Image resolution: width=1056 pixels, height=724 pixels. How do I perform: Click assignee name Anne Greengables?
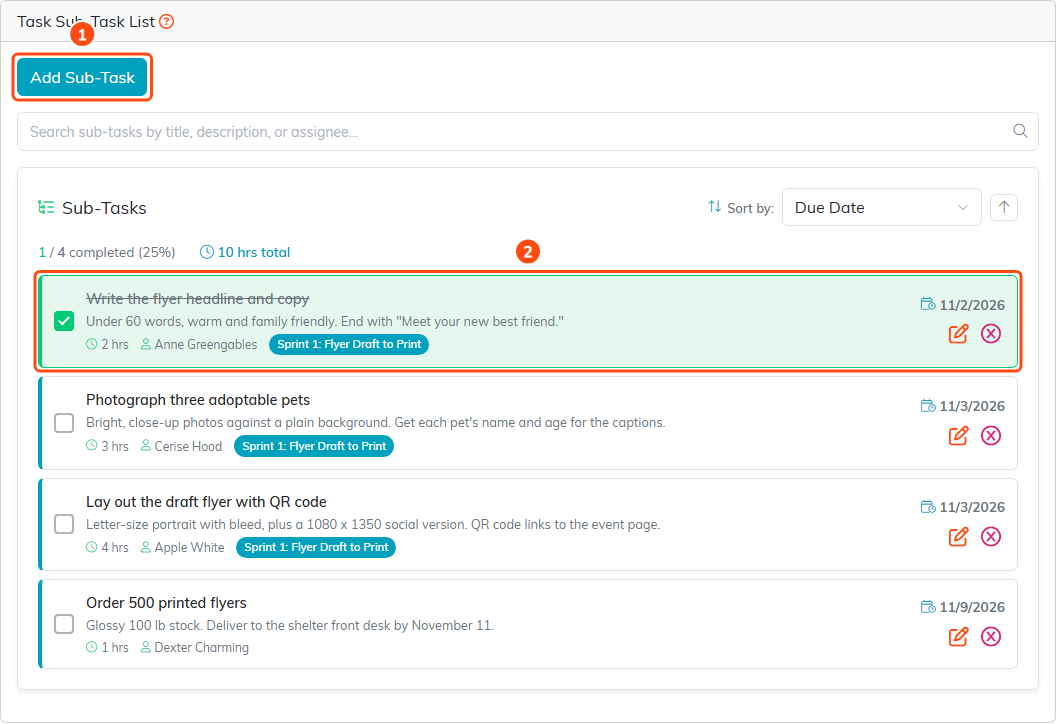click(x=206, y=344)
